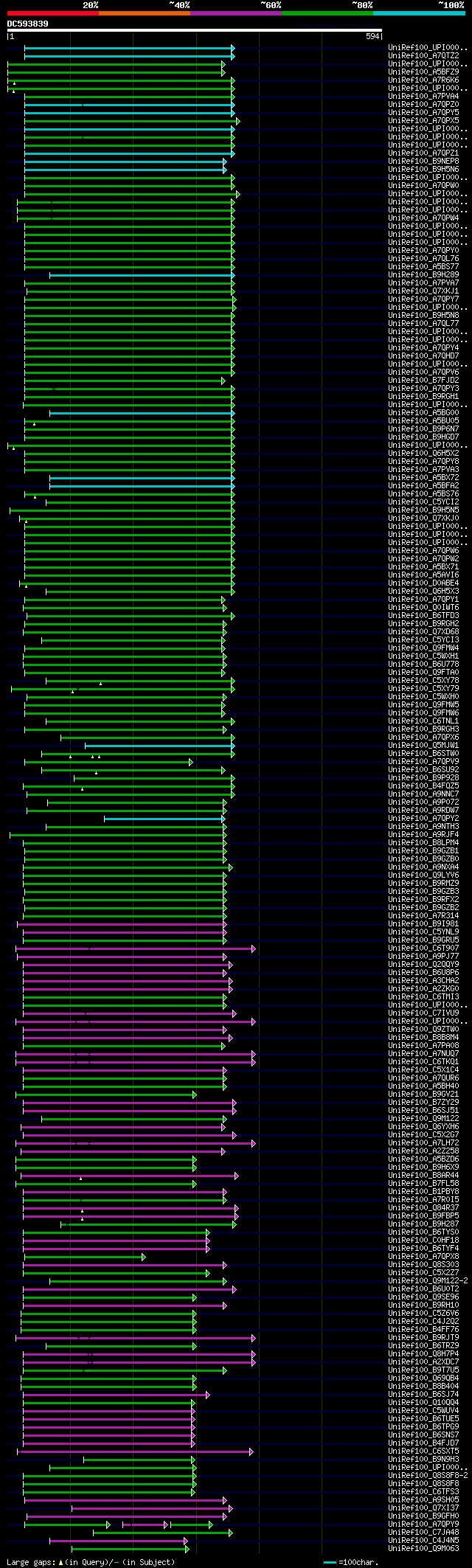Click the purple alignment bar for UniRef100_C6SXT5
The width and height of the screenshot is (472, 1568).
[x=135, y=1451]
